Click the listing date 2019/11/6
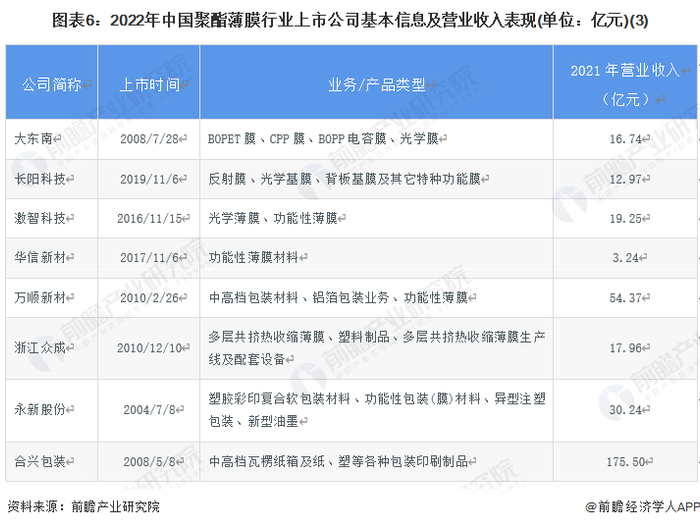This screenshot has height=527, width=700. [149, 179]
